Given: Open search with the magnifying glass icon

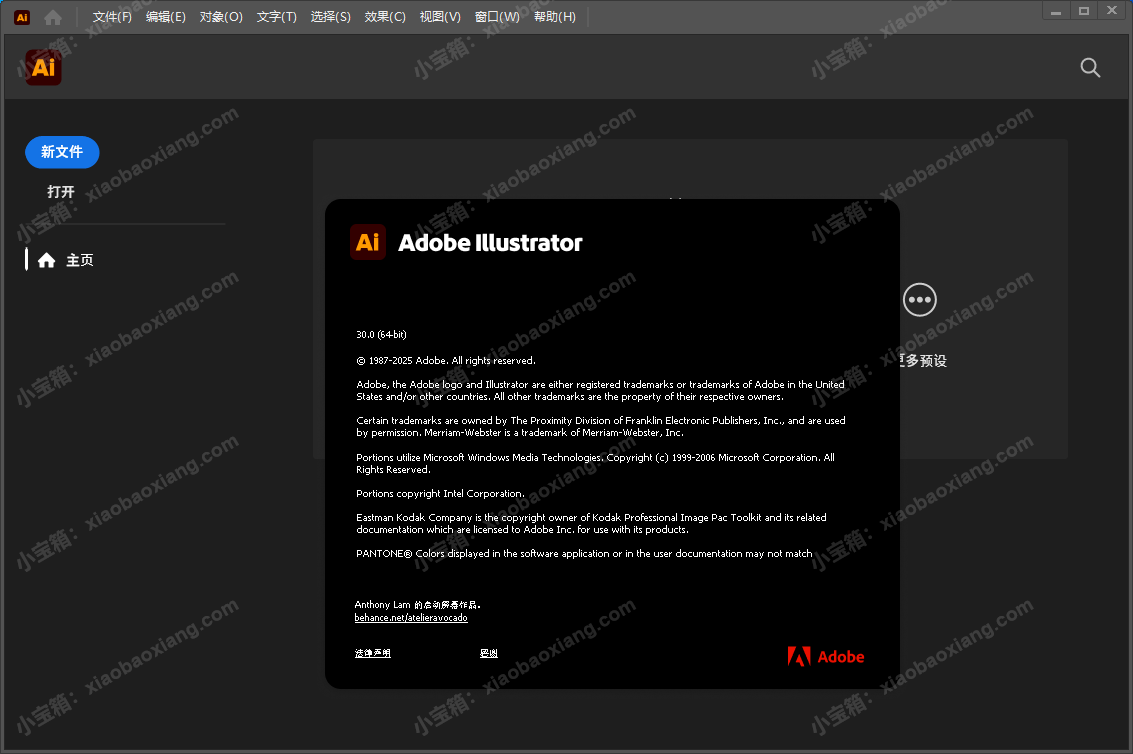Looking at the screenshot, I should pos(1090,67).
